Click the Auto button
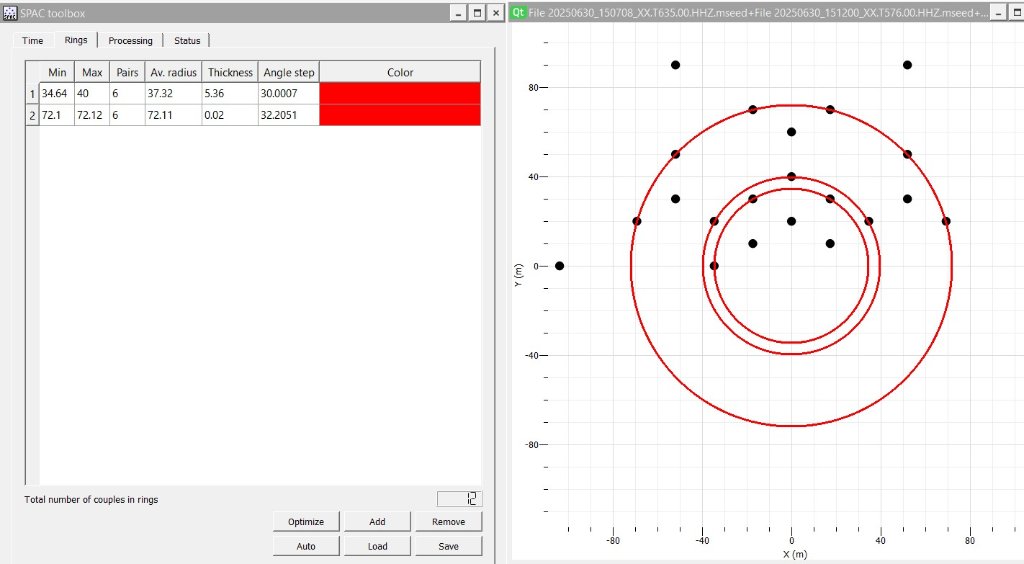1024x564 pixels. click(306, 546)
